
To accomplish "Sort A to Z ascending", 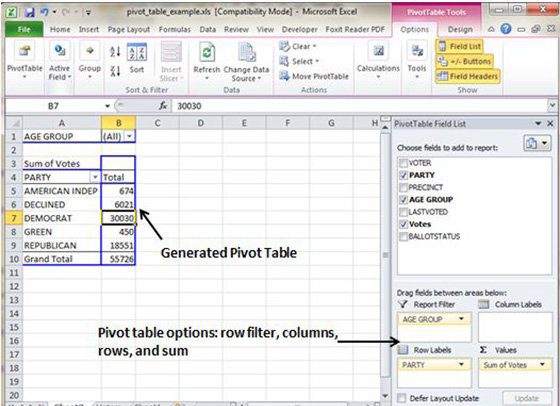I will [115, 52].
